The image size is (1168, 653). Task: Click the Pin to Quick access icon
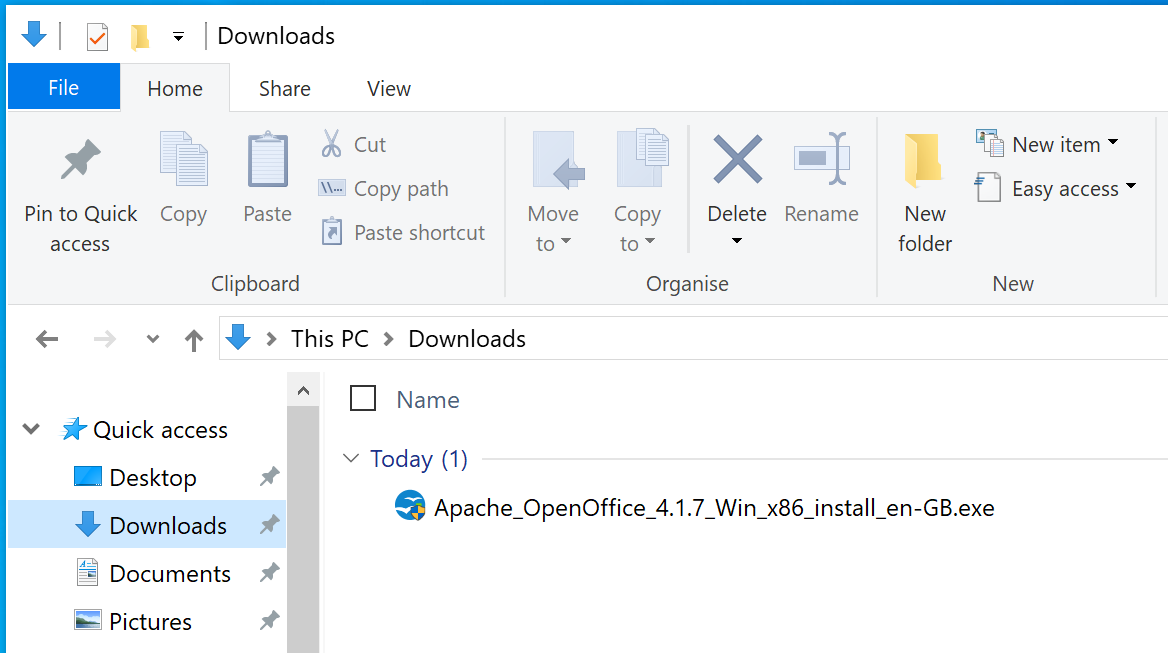80,161
